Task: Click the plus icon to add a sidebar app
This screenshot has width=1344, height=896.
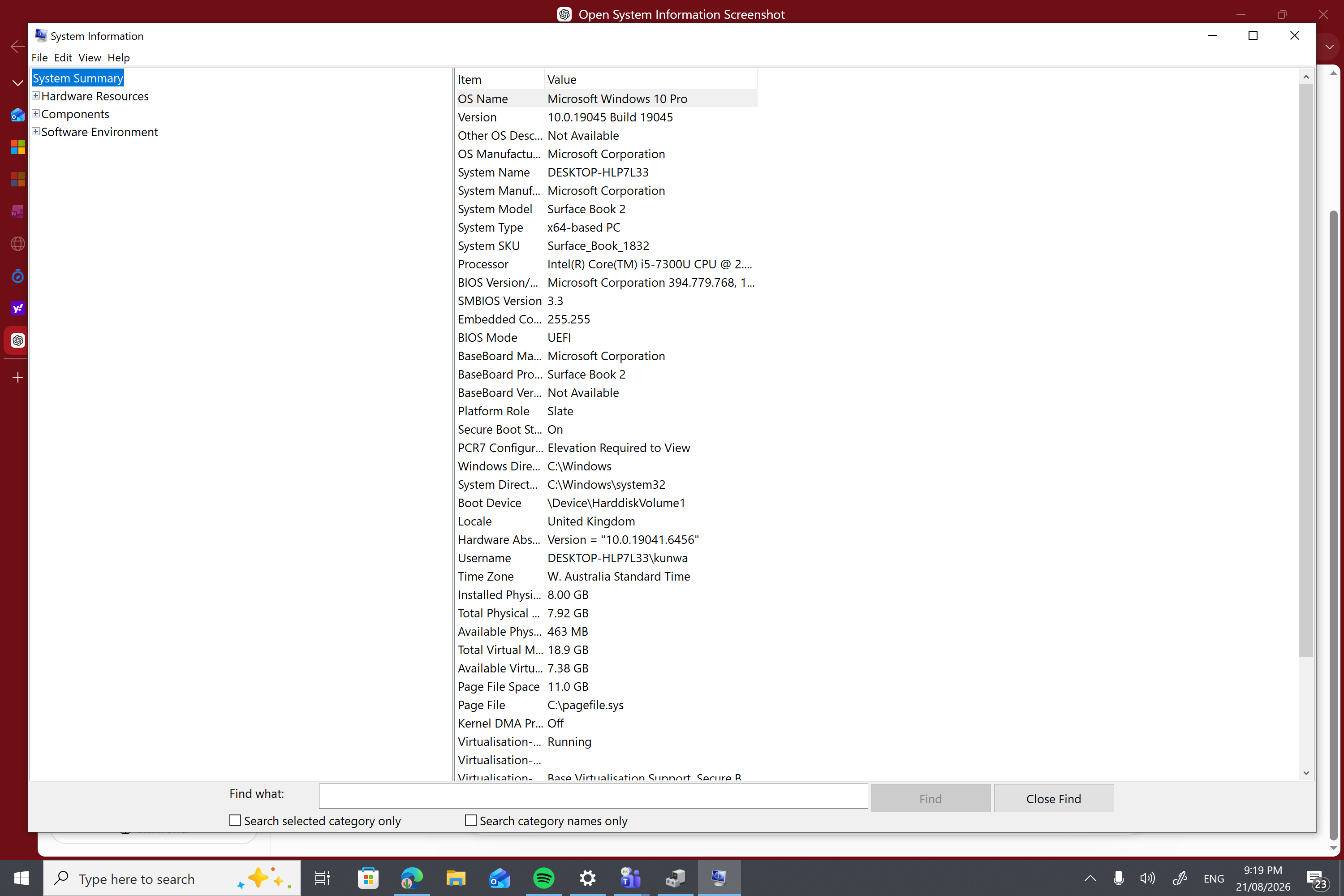Action: (18, 377)
